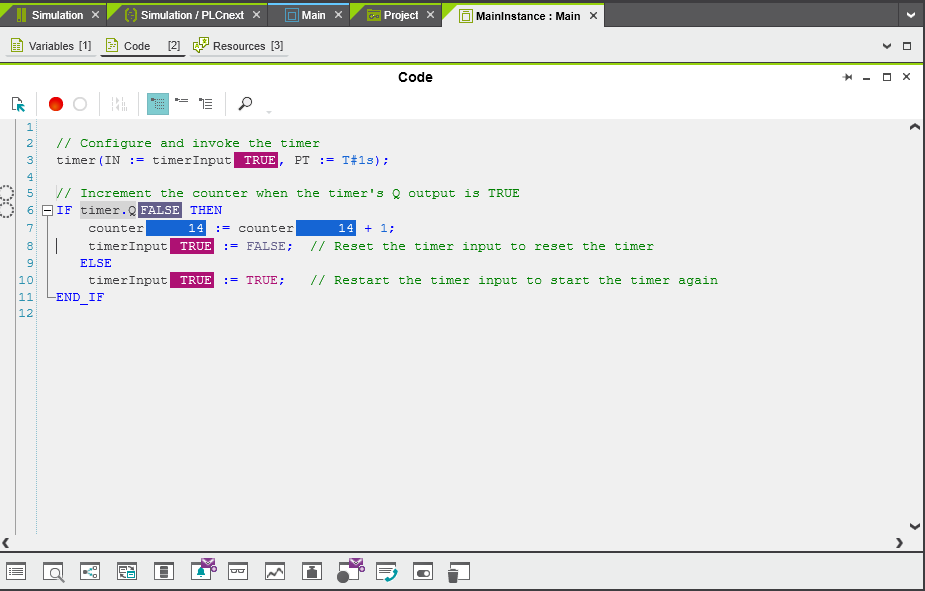
Task: Open the recycle bin icon in bottom bar
Action: click(458, 572)
